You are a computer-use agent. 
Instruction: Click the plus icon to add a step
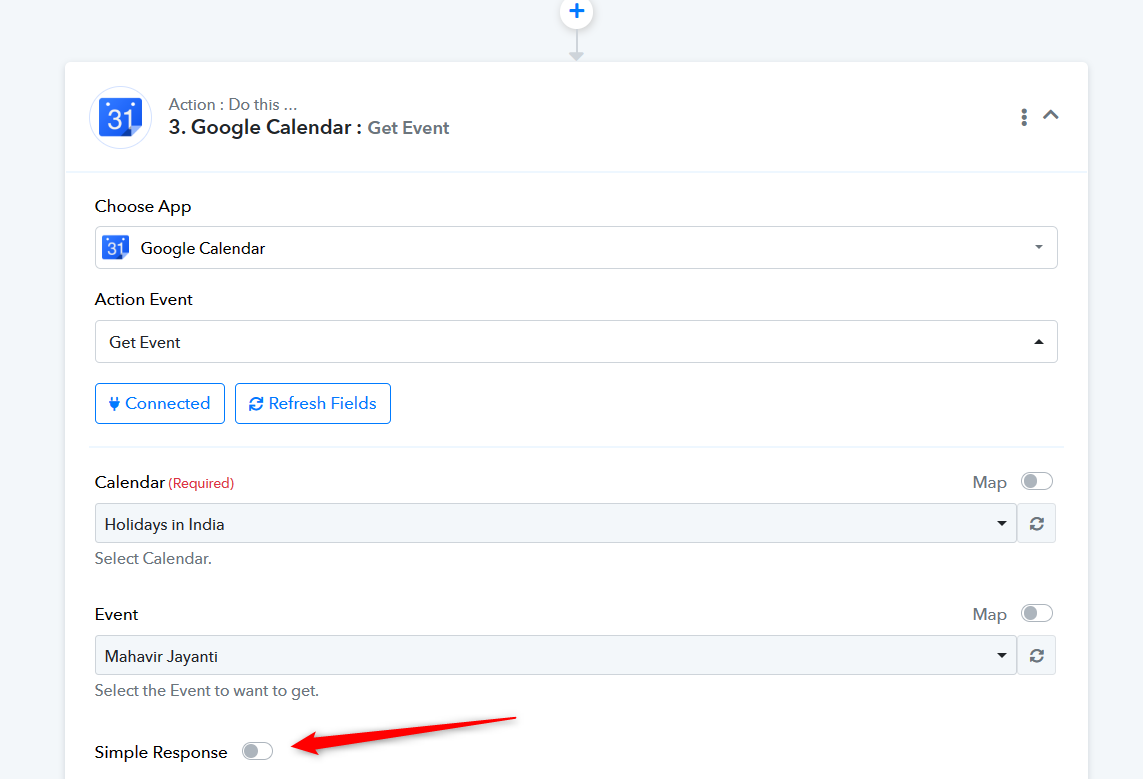click(576, 12)
